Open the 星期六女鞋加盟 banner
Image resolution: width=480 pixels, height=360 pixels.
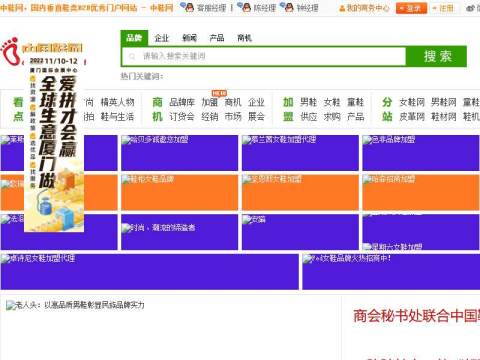pos(421,232)
